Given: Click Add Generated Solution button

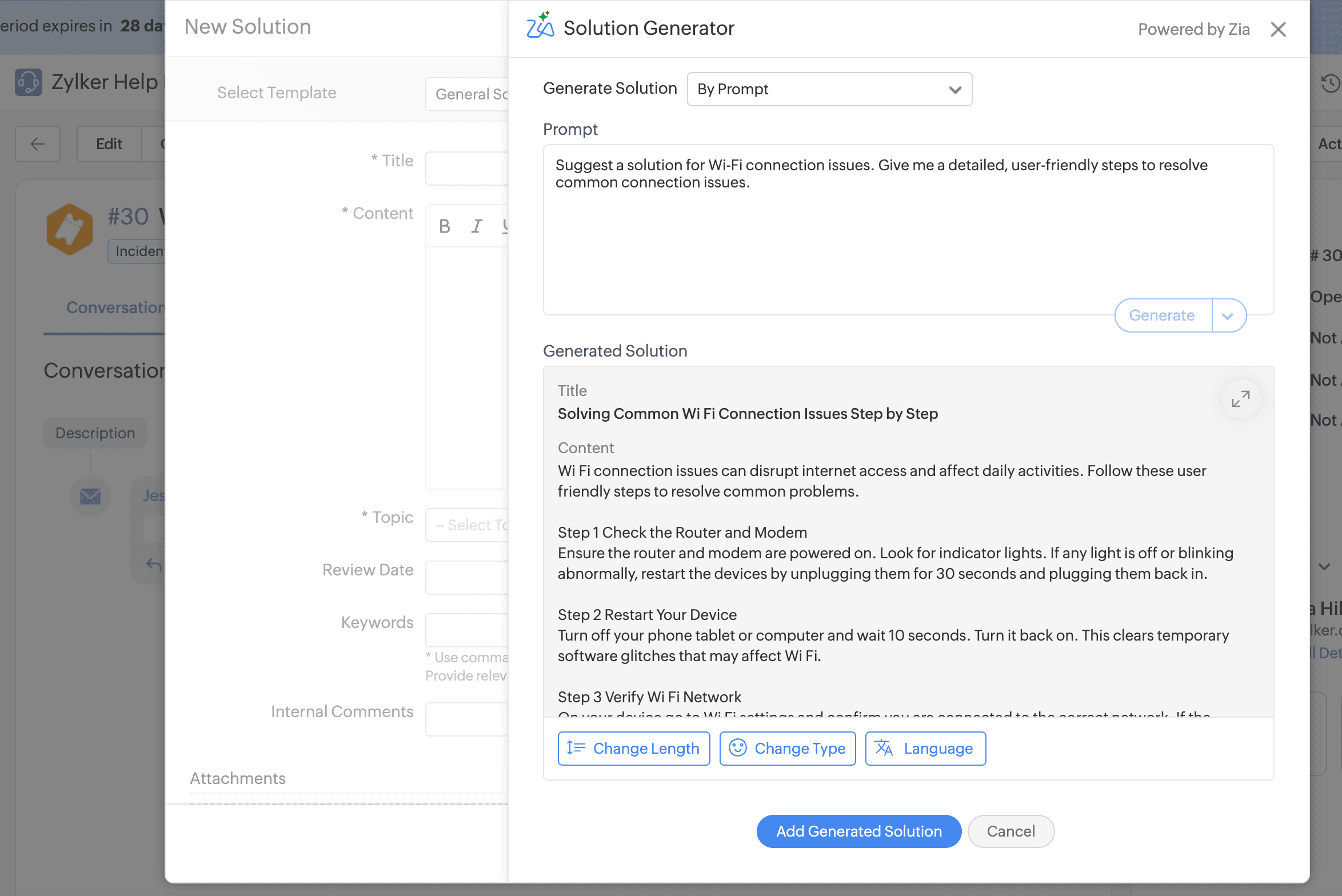Looking at the screenshot, I should [858, 831].
